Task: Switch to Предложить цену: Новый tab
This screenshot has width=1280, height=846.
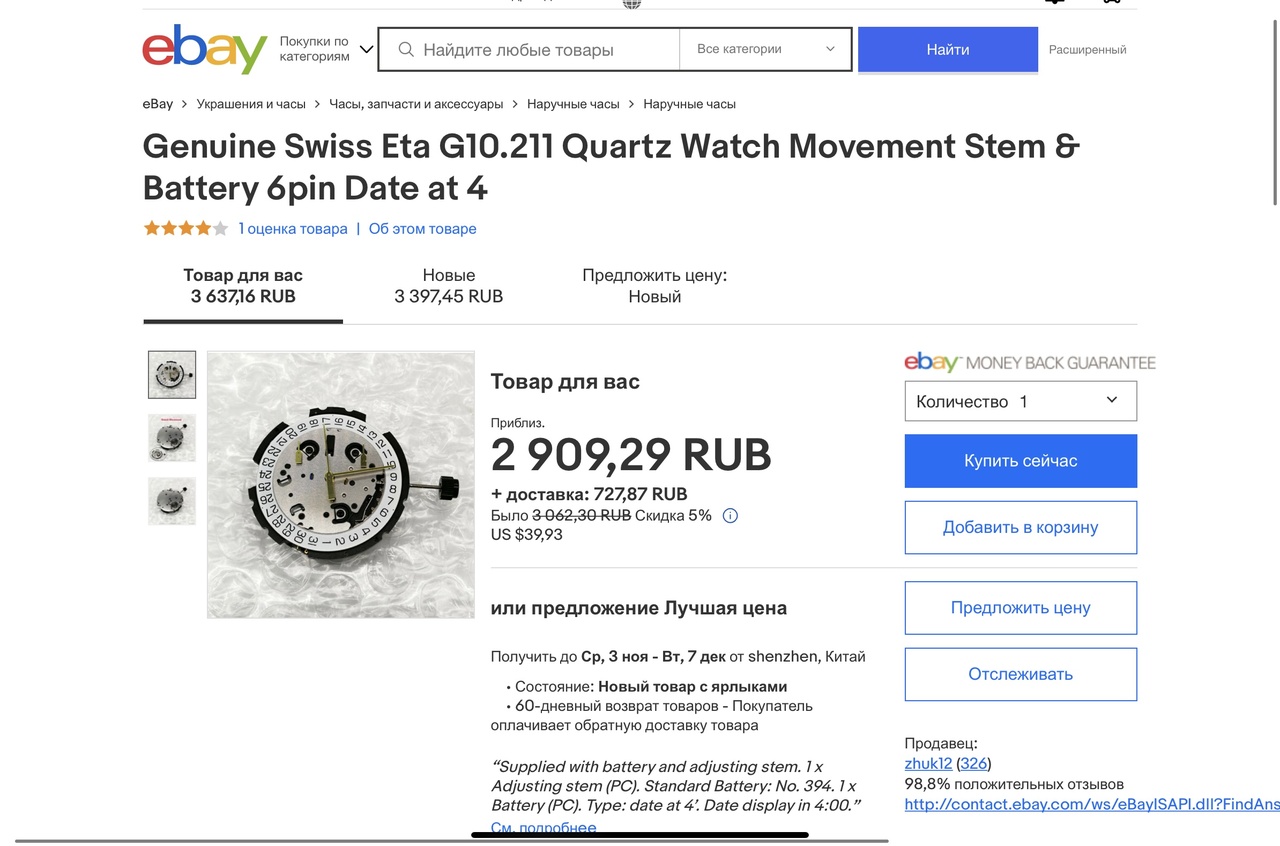Action: click(655, 286)
